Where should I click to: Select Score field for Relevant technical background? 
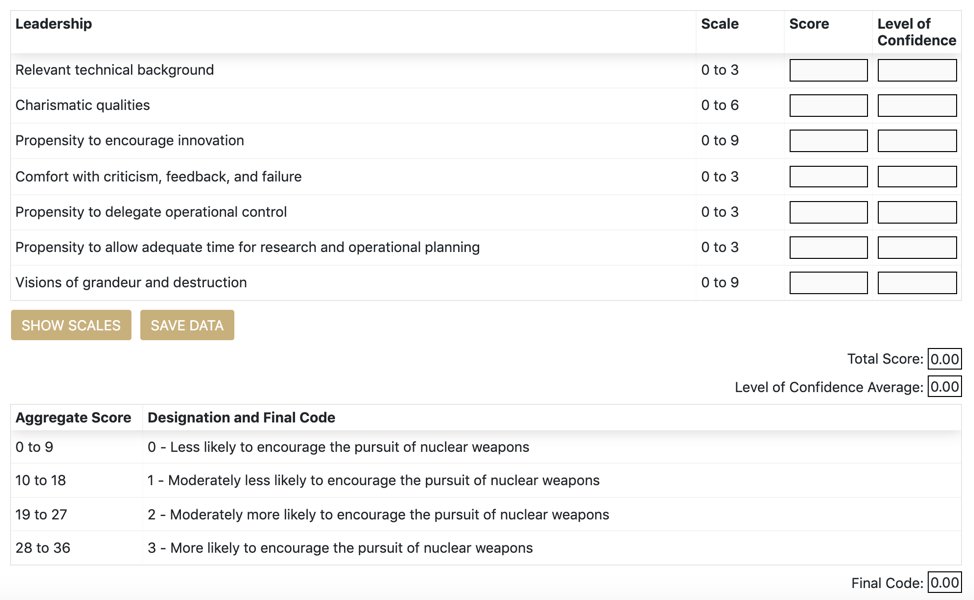828,70
